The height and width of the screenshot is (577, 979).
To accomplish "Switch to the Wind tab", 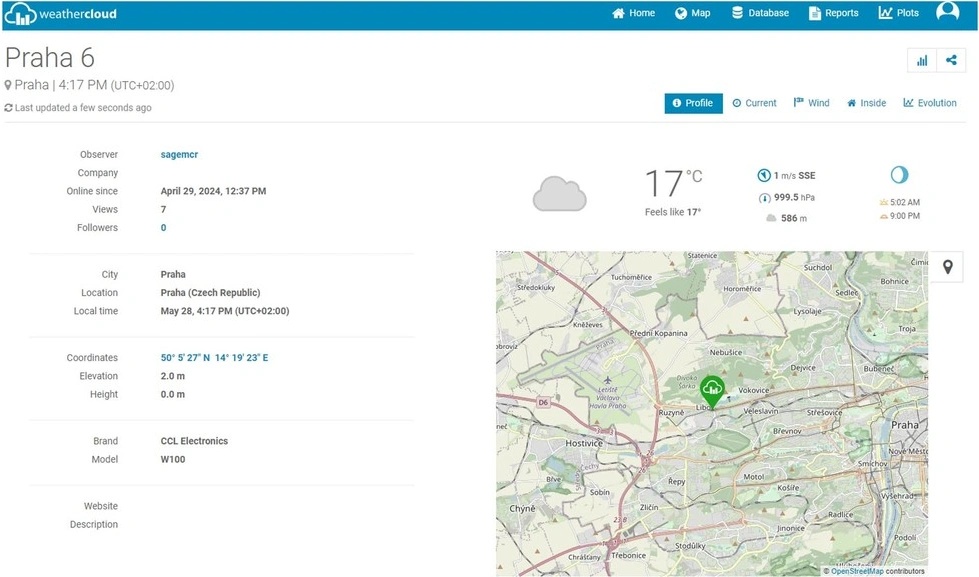I will tap(811, 103).
